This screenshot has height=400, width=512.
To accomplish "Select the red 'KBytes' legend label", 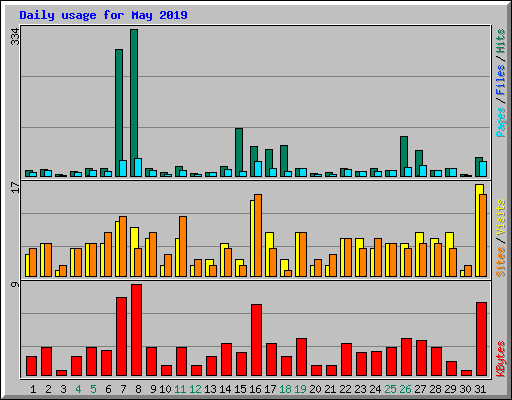I will tap(500, 359).
